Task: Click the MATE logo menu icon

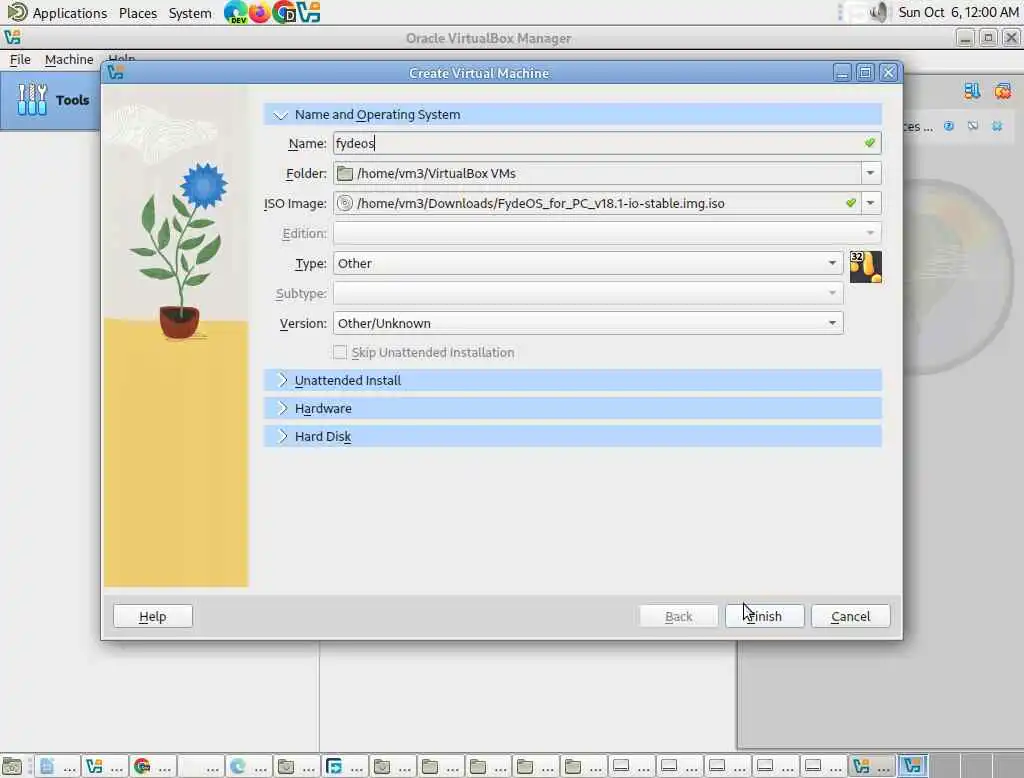Action: (x=17, y=12)
